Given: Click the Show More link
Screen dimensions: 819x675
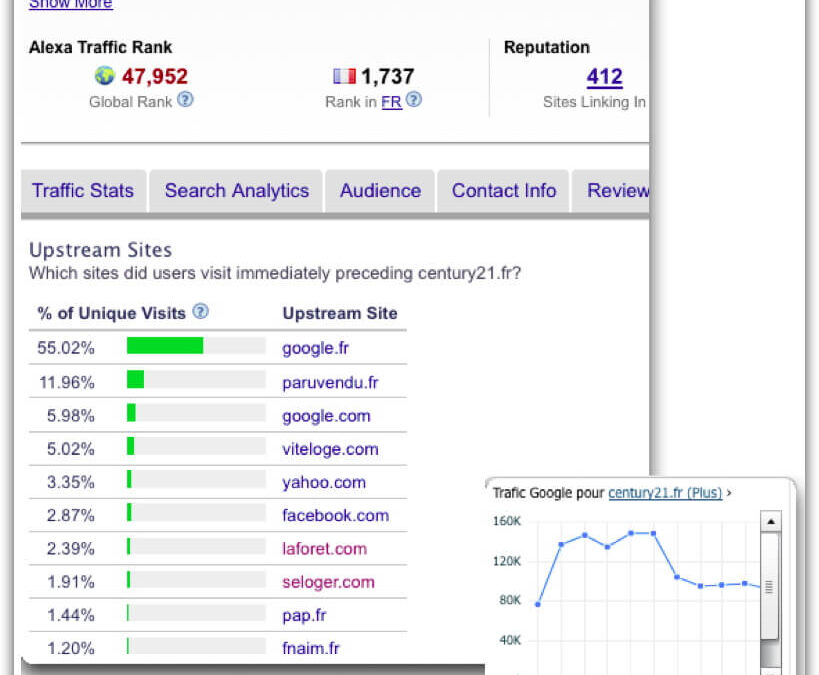Looking at the screenshot, I should coord(71,4).
